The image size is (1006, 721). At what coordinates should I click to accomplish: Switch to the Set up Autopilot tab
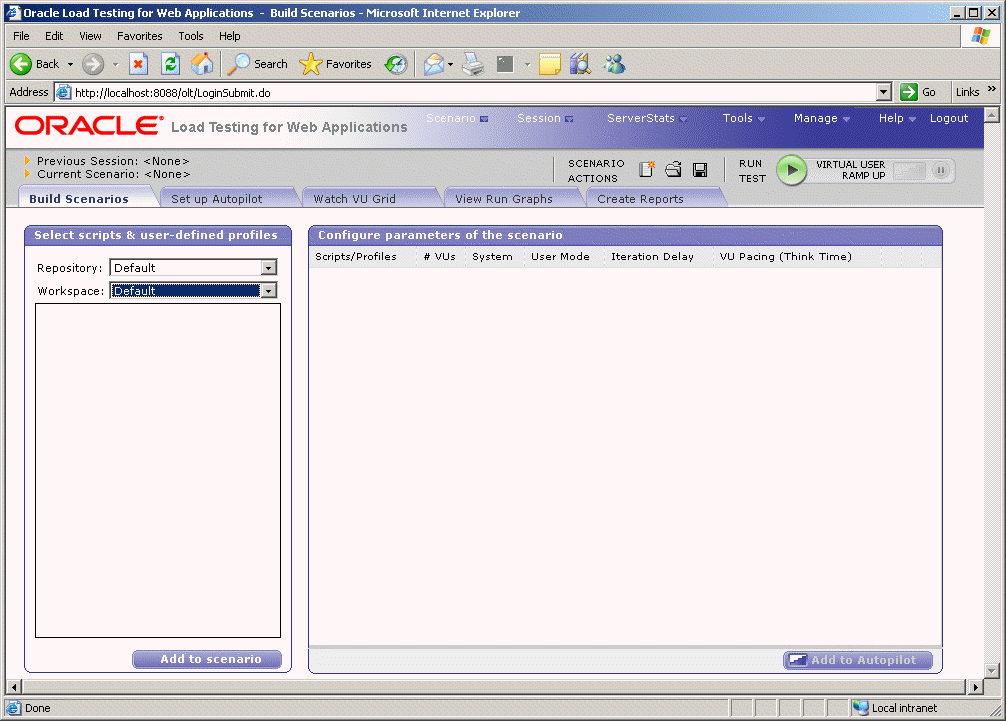pos(228,198)
